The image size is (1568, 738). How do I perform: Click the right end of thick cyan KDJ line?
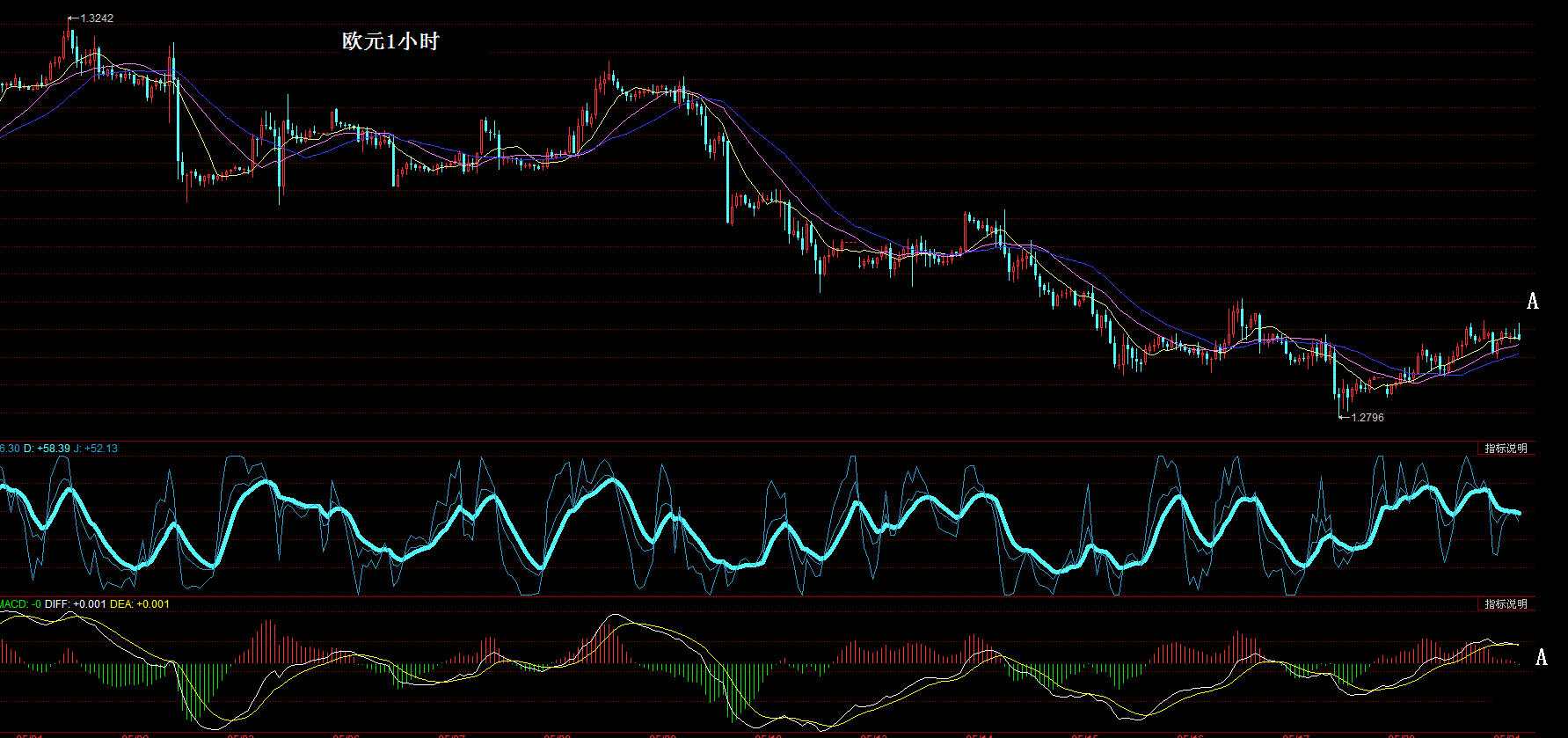1518,512
